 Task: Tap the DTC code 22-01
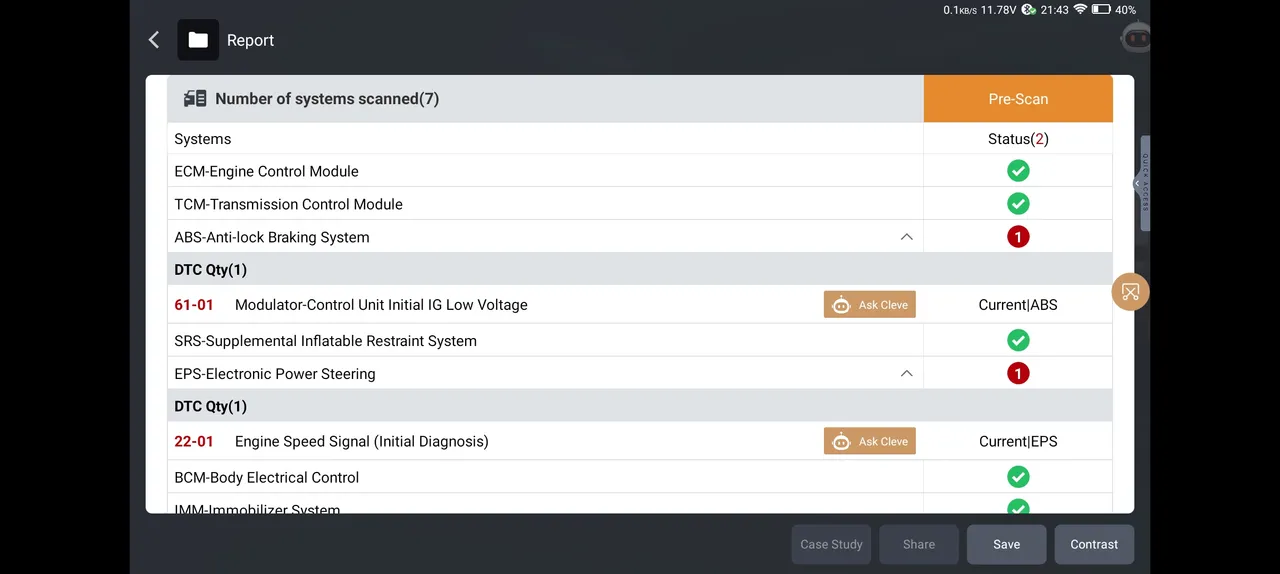(x=194, y=441)
